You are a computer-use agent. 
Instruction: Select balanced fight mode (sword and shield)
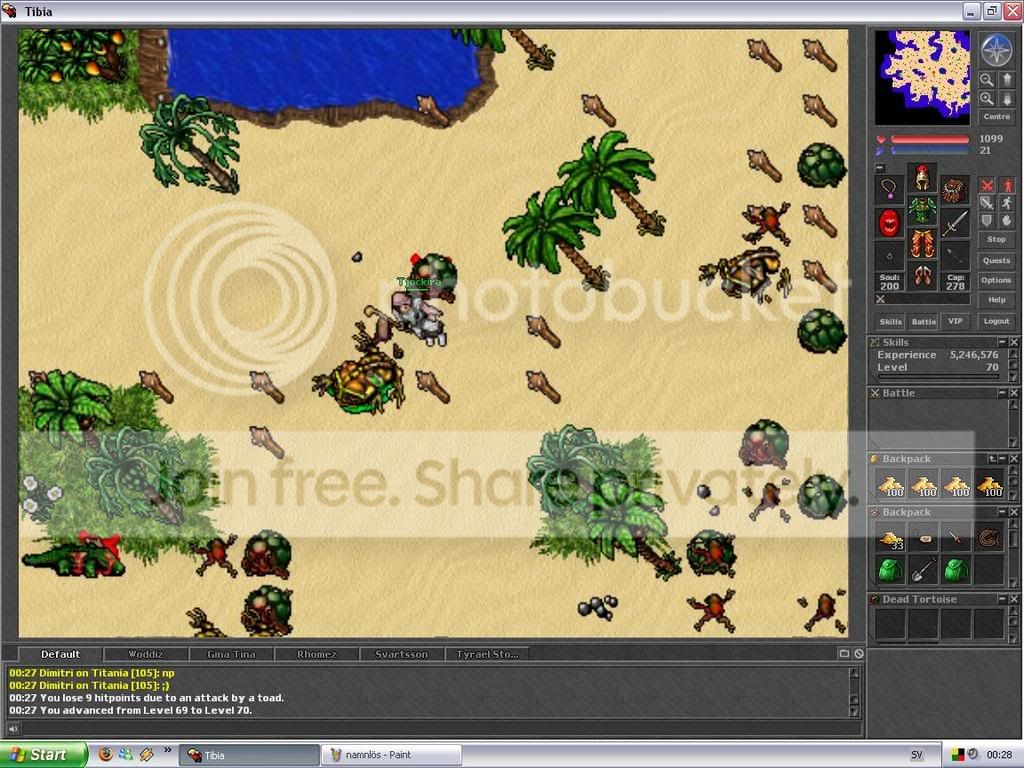987,203
